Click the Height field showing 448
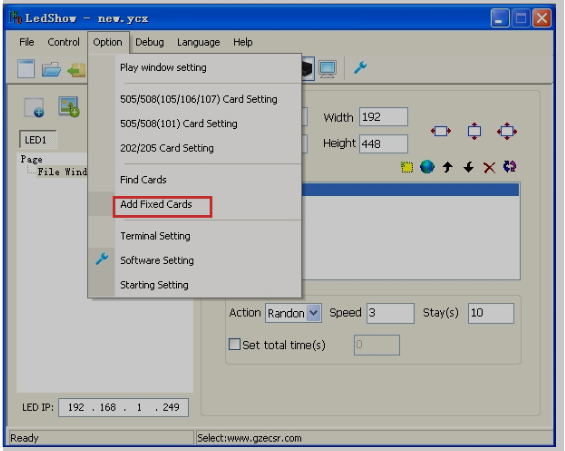Screen dimensions: 565x451 click(383, 144)
